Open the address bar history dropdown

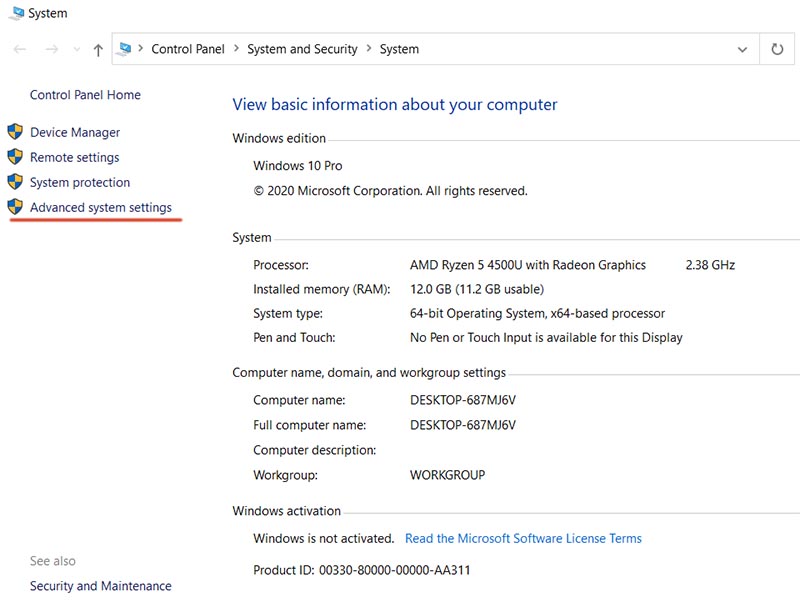[x=742, y=49]
